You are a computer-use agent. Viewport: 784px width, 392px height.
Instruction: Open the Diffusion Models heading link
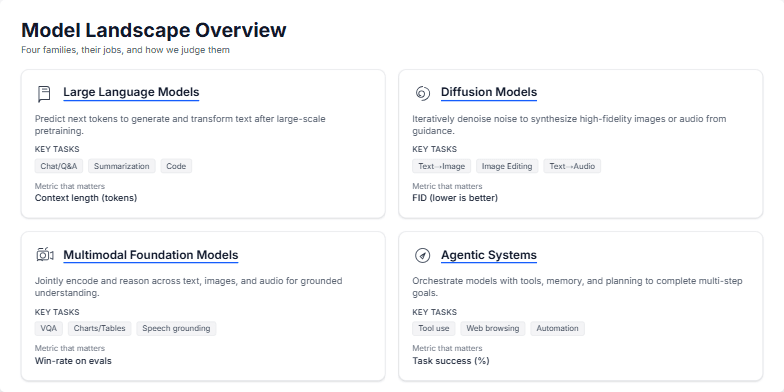pos(488,92)
